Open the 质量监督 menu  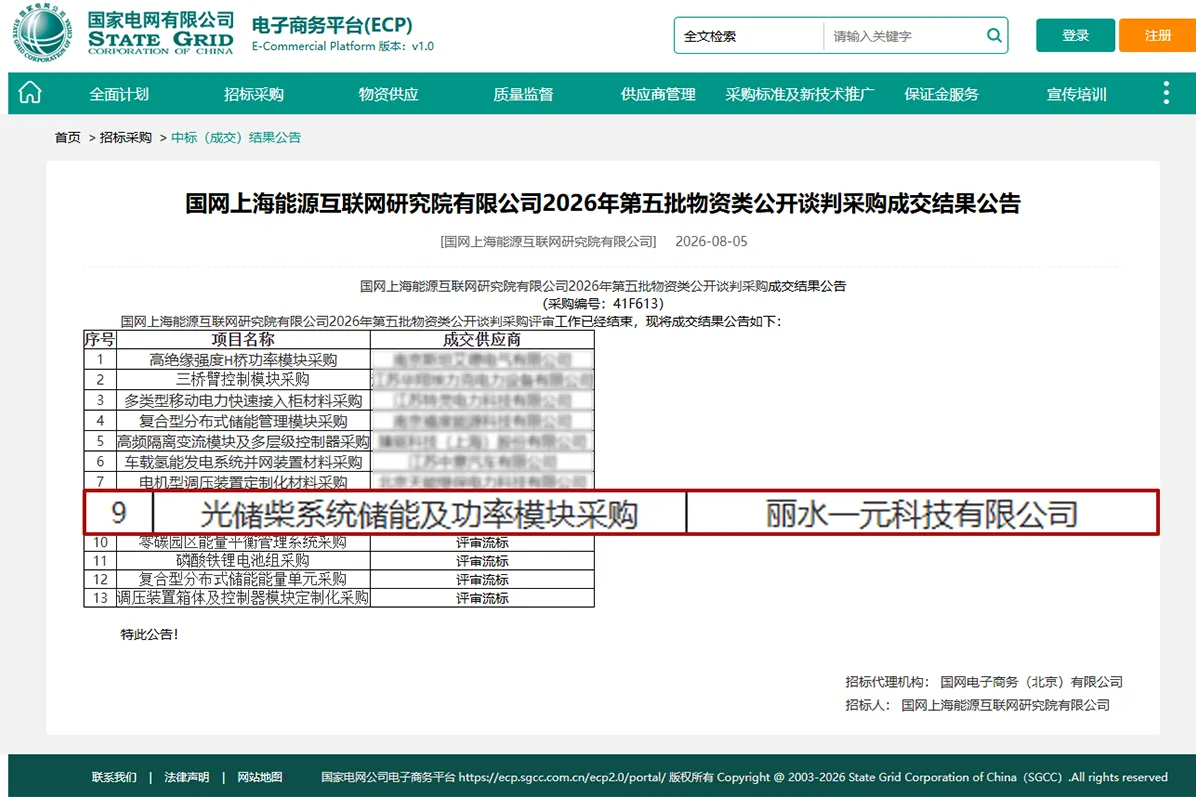523,94
